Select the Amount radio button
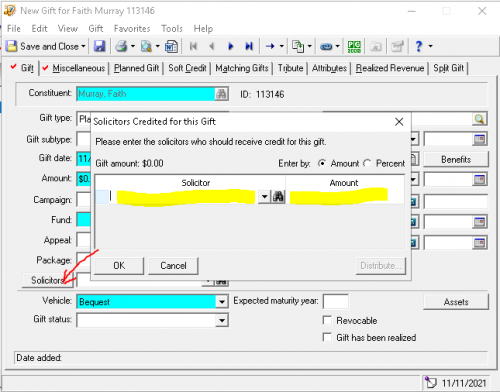This screenshot has width=500, height=392. click(321, 163)
